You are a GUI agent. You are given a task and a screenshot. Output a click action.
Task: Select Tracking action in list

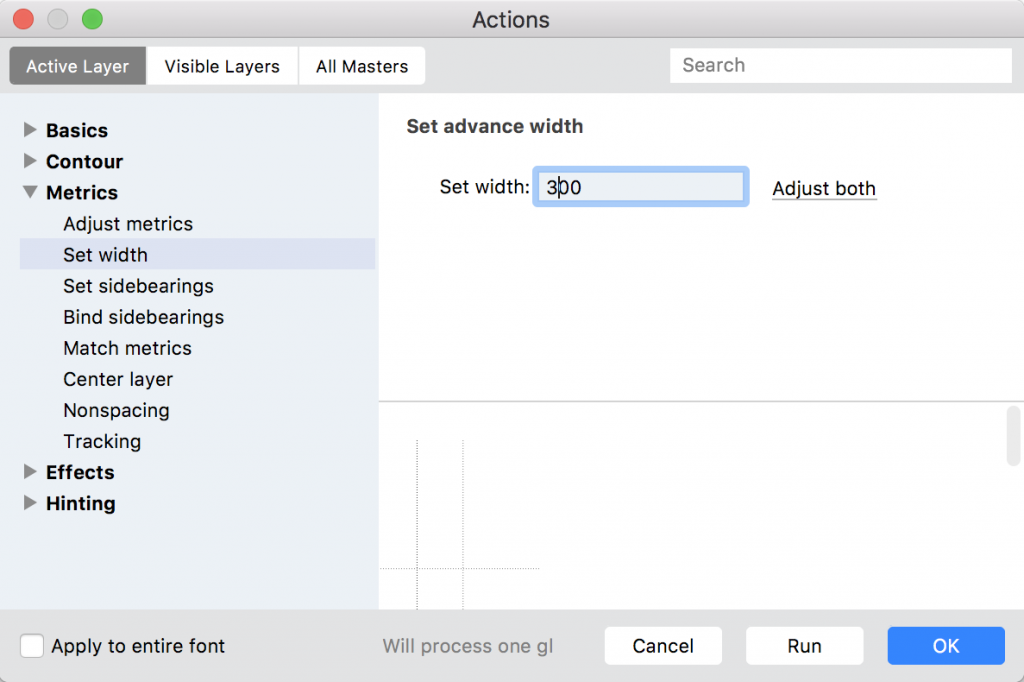click(x=102, y=441)
